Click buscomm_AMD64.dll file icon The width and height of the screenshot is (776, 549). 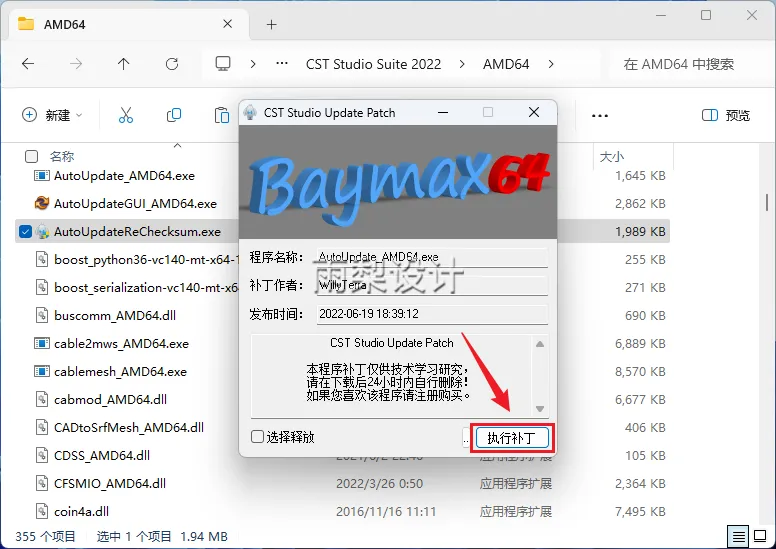click(42, 315)
